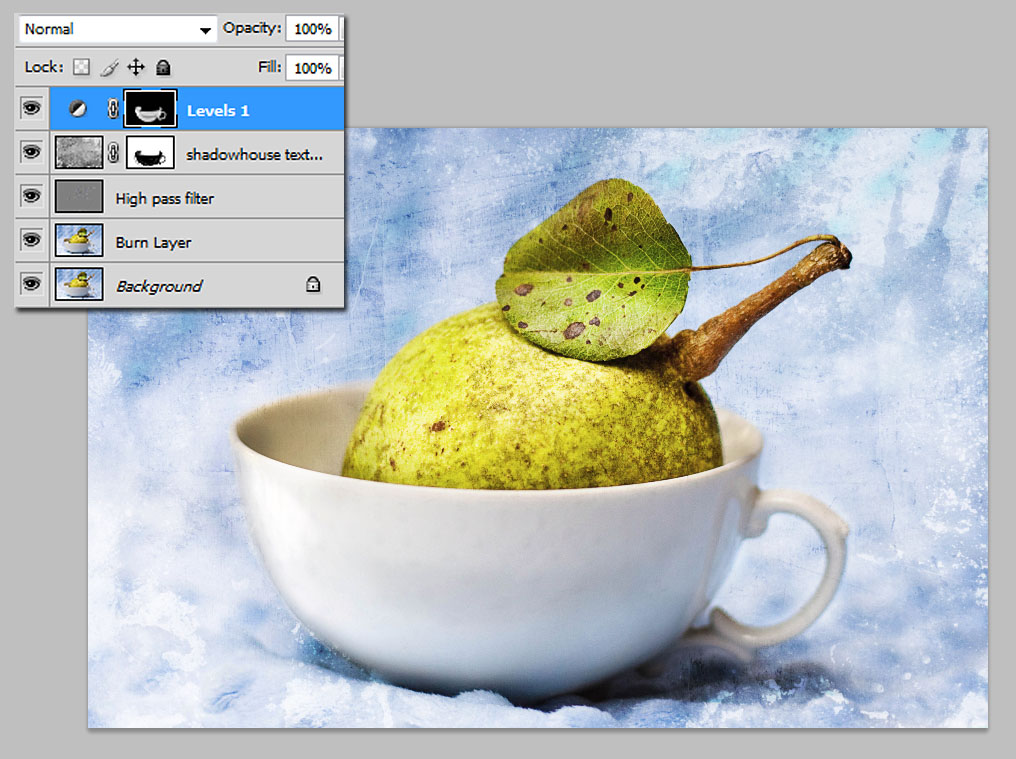
Task: Hide the Background layer
Action: (x=31, y=285)
